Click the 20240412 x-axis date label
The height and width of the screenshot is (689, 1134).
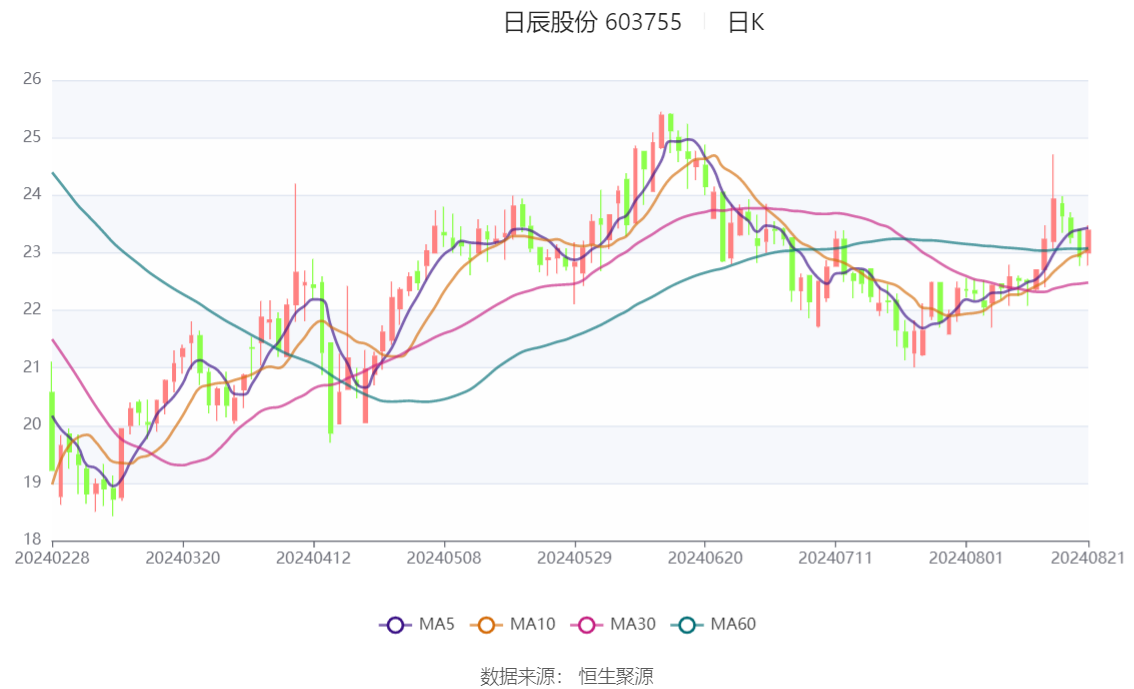tap(313, 558)
